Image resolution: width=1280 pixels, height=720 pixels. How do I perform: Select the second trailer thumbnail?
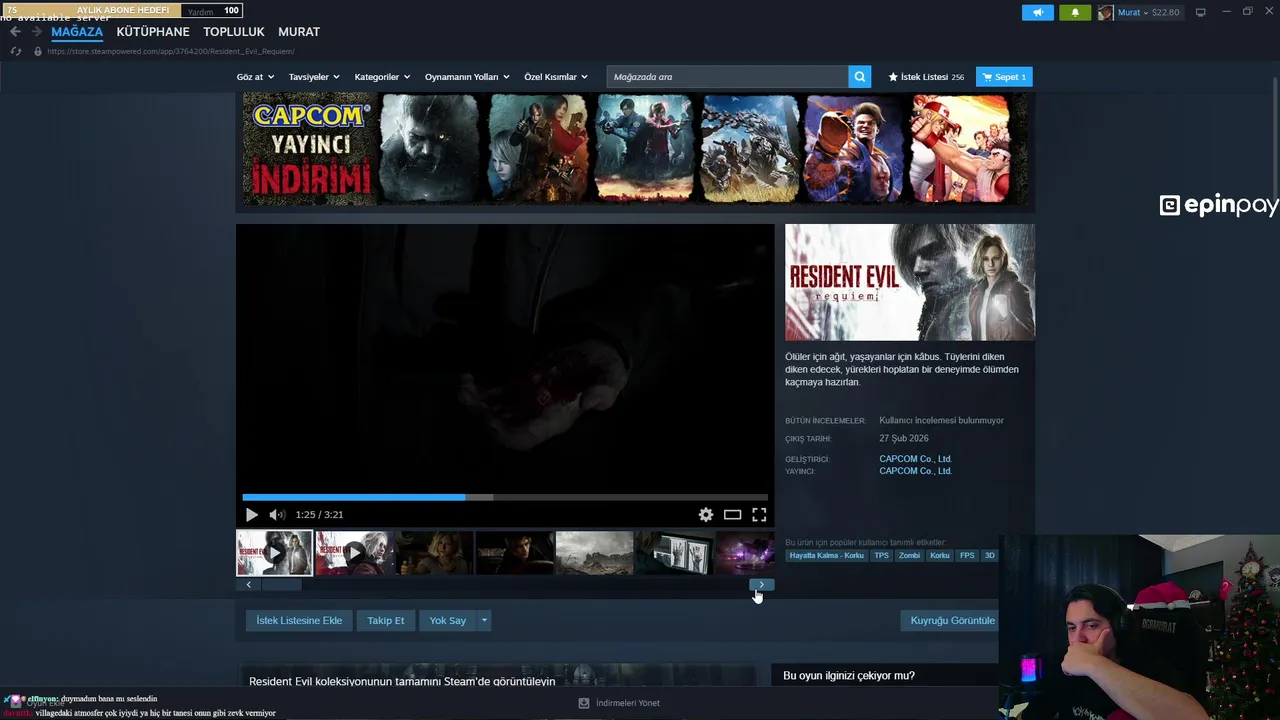coord(354,553)
